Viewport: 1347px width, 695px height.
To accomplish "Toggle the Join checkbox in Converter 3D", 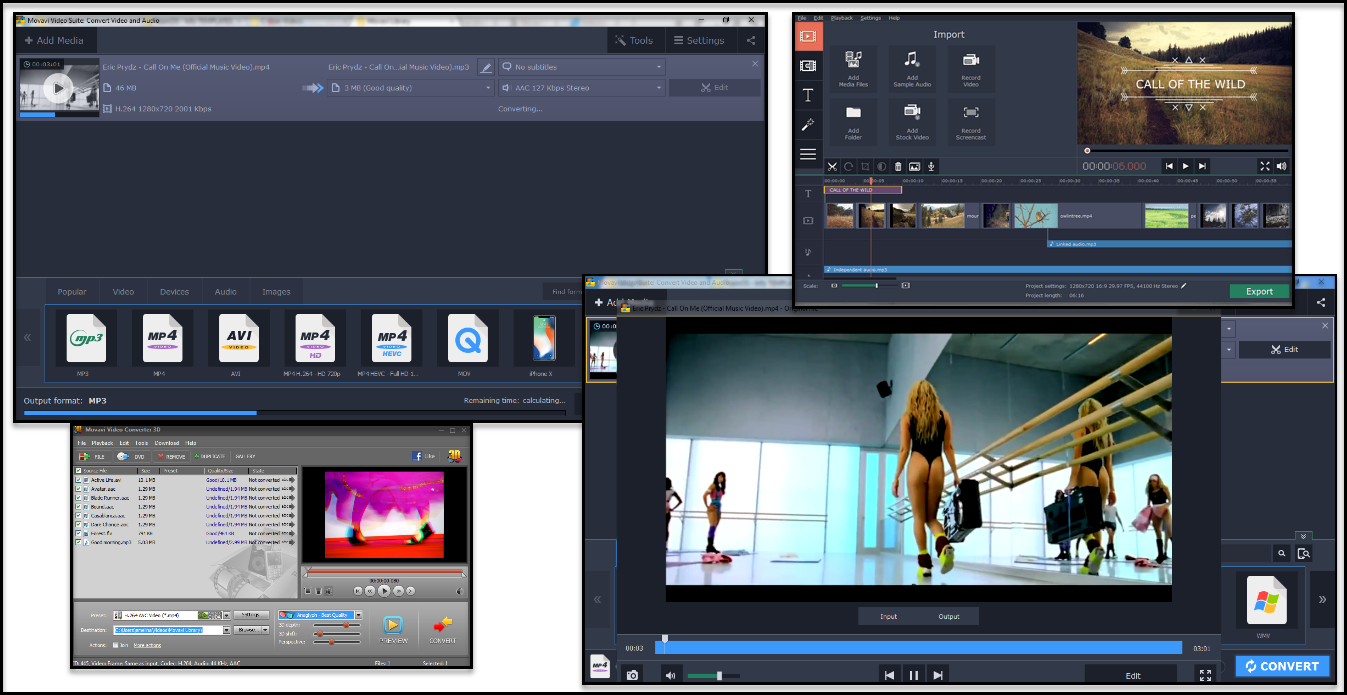I will (116, 645).
